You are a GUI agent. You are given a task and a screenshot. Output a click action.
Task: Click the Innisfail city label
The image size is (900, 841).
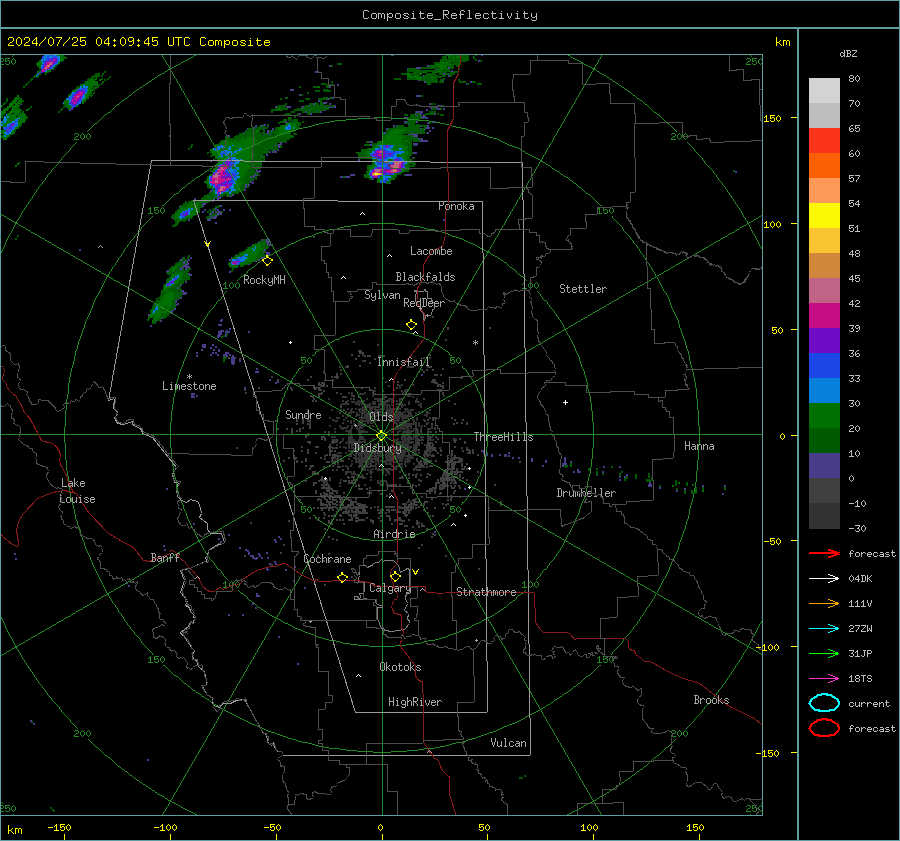[x=404, y=362]
